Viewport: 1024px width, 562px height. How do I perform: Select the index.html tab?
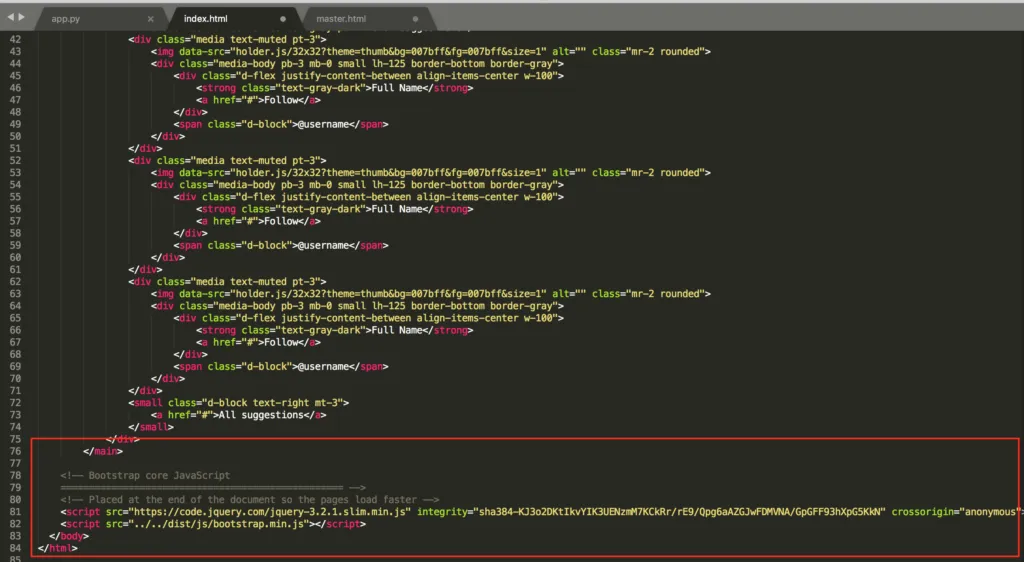tap(205, 19)
